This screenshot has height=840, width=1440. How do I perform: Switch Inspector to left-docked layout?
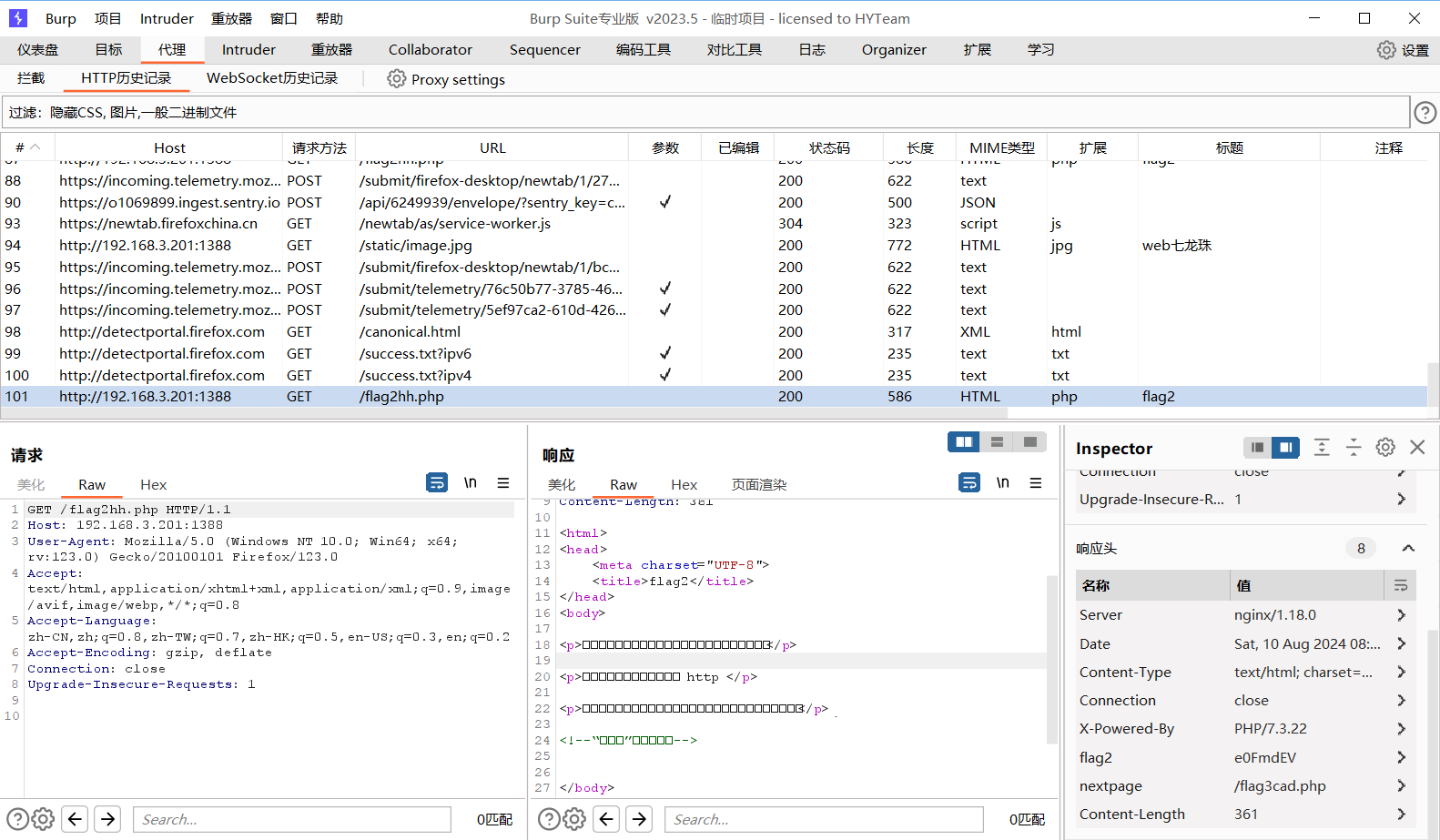(x=1257, y=447)
